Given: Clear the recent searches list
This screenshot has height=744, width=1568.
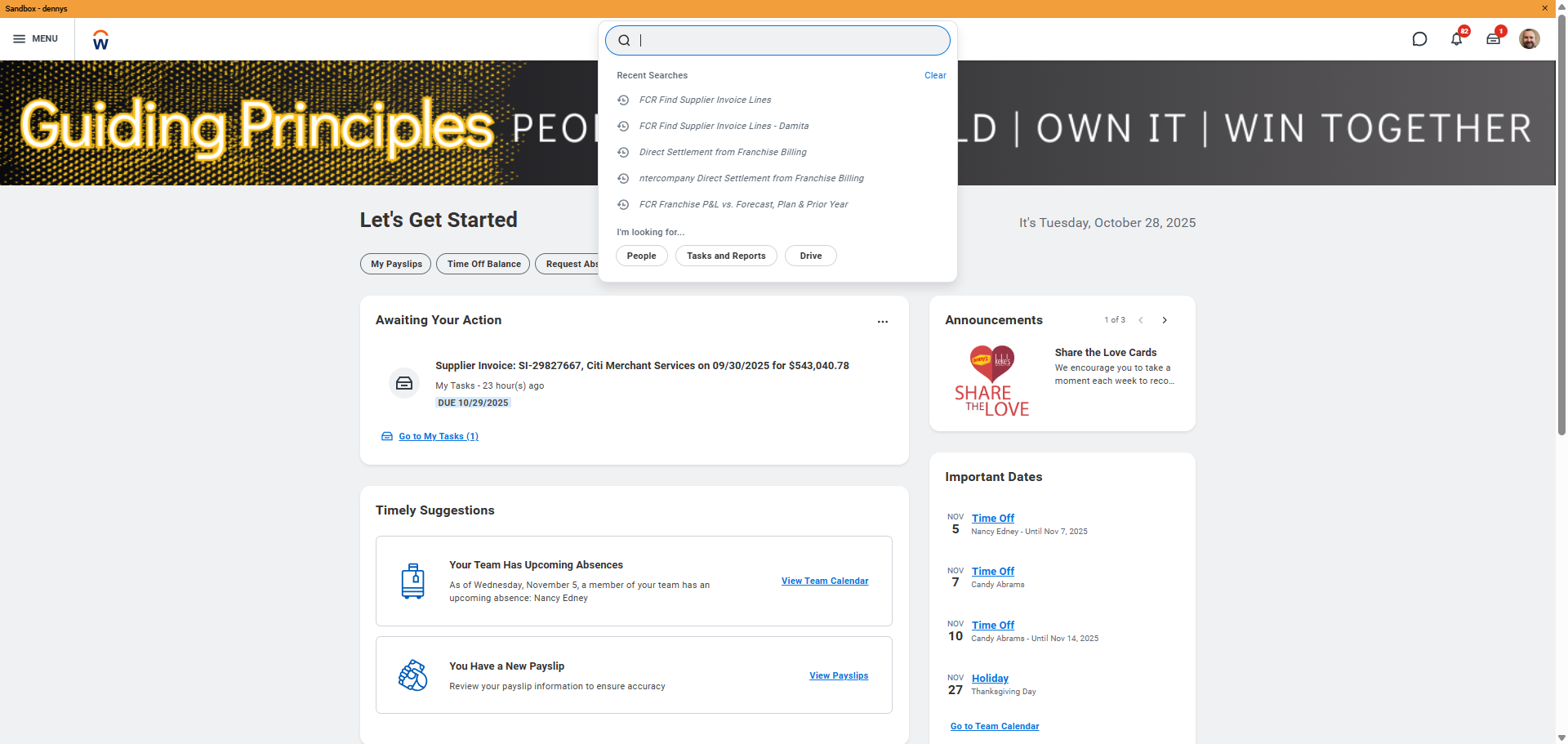Looking at the screenshot, I should 935,75.
